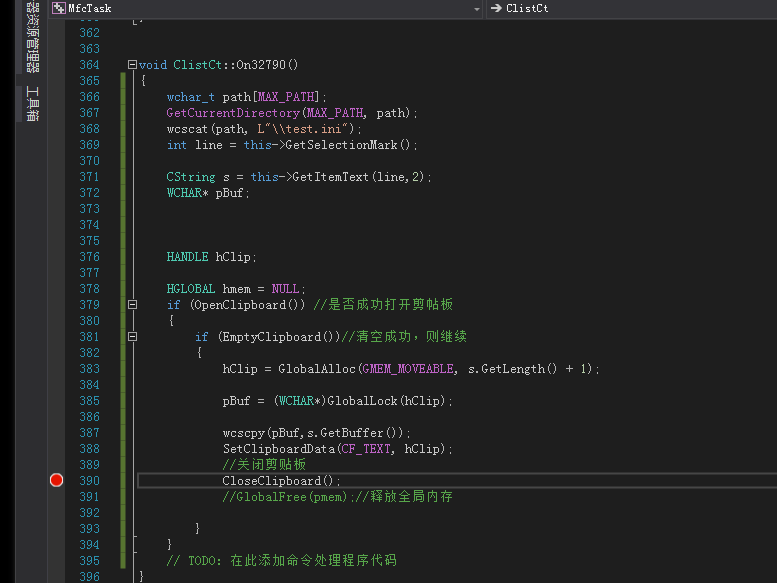
Task: Click wcscat(path, ...) call
Action: point(264,129)
